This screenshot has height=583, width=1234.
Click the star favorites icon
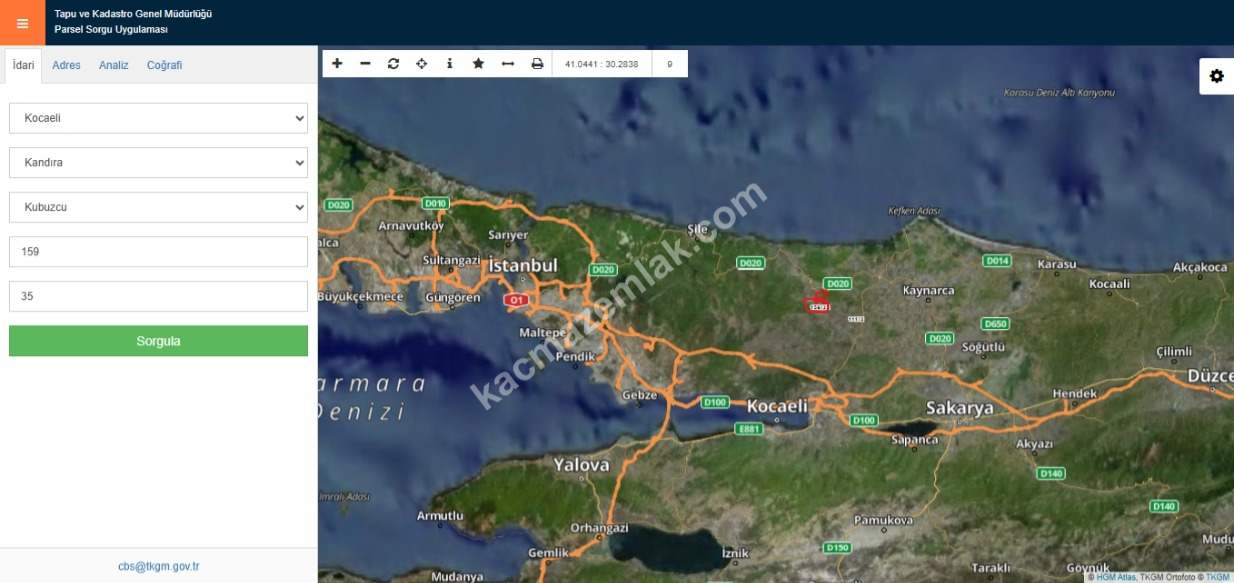click(478, 64)
